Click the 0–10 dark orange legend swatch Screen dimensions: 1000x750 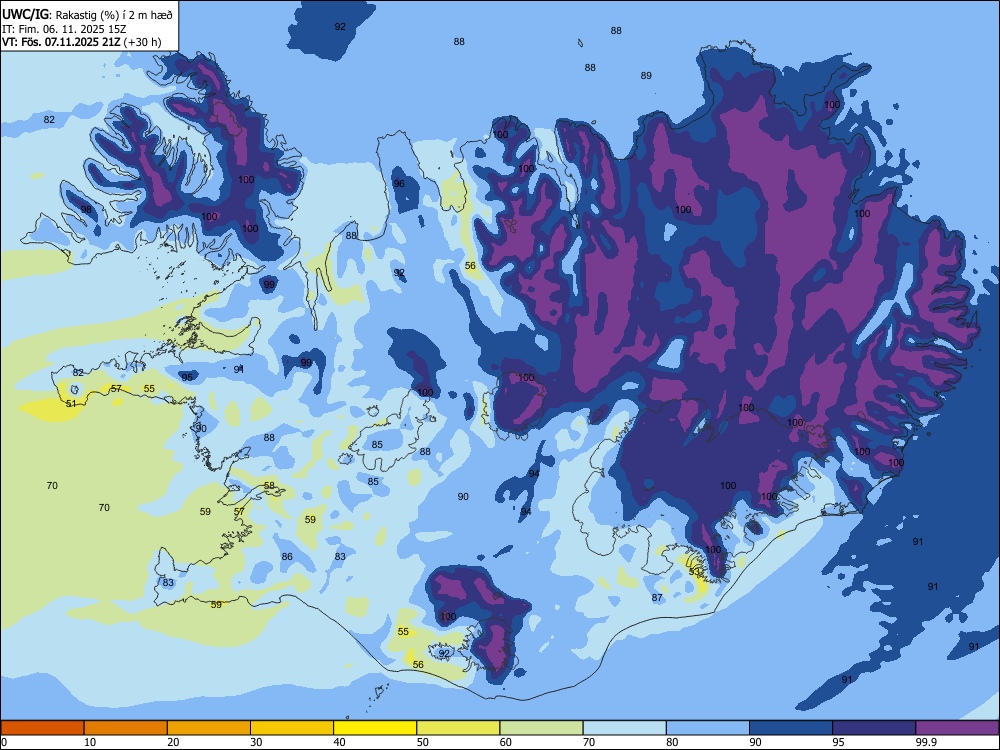click(42, 728)
